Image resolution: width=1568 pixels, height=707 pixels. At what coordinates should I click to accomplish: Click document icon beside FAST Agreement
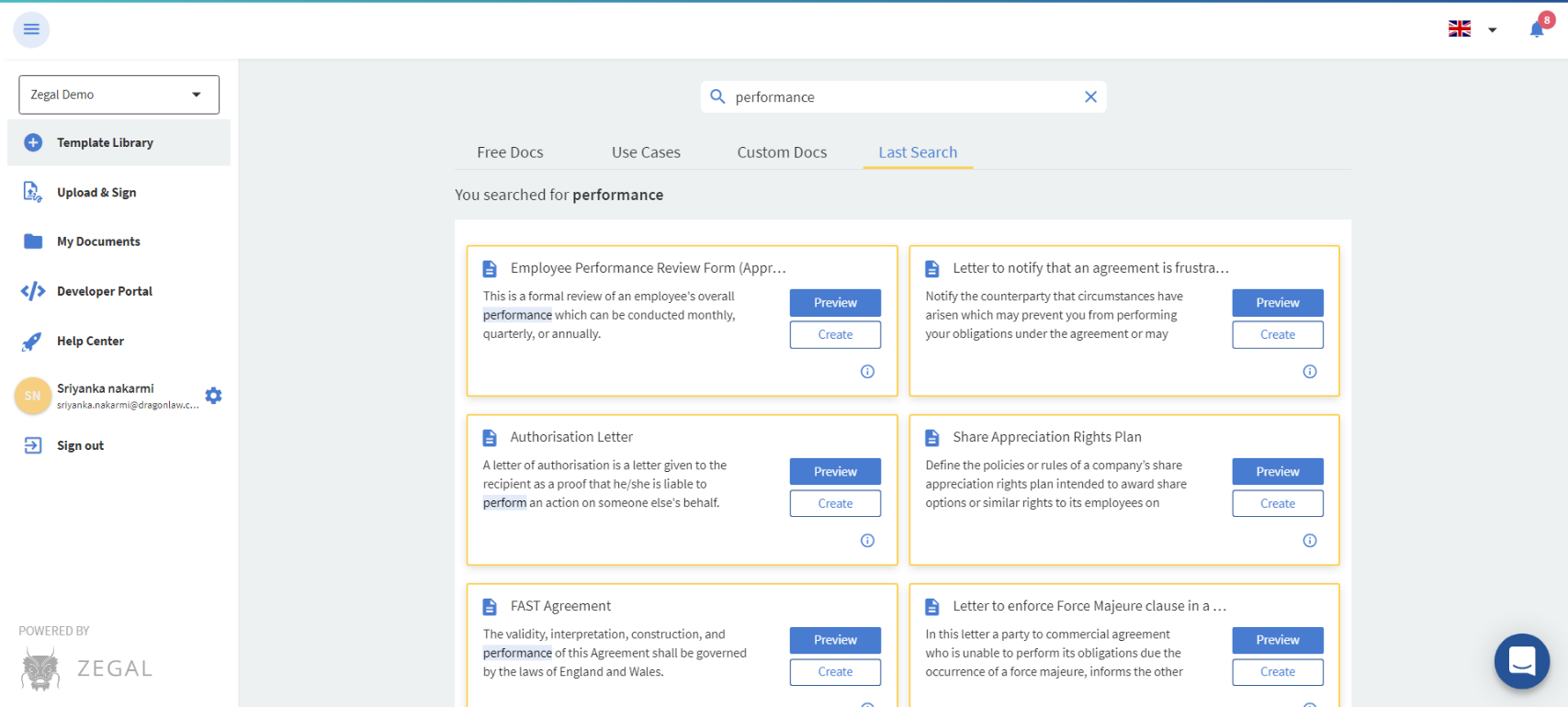point(490,607)
